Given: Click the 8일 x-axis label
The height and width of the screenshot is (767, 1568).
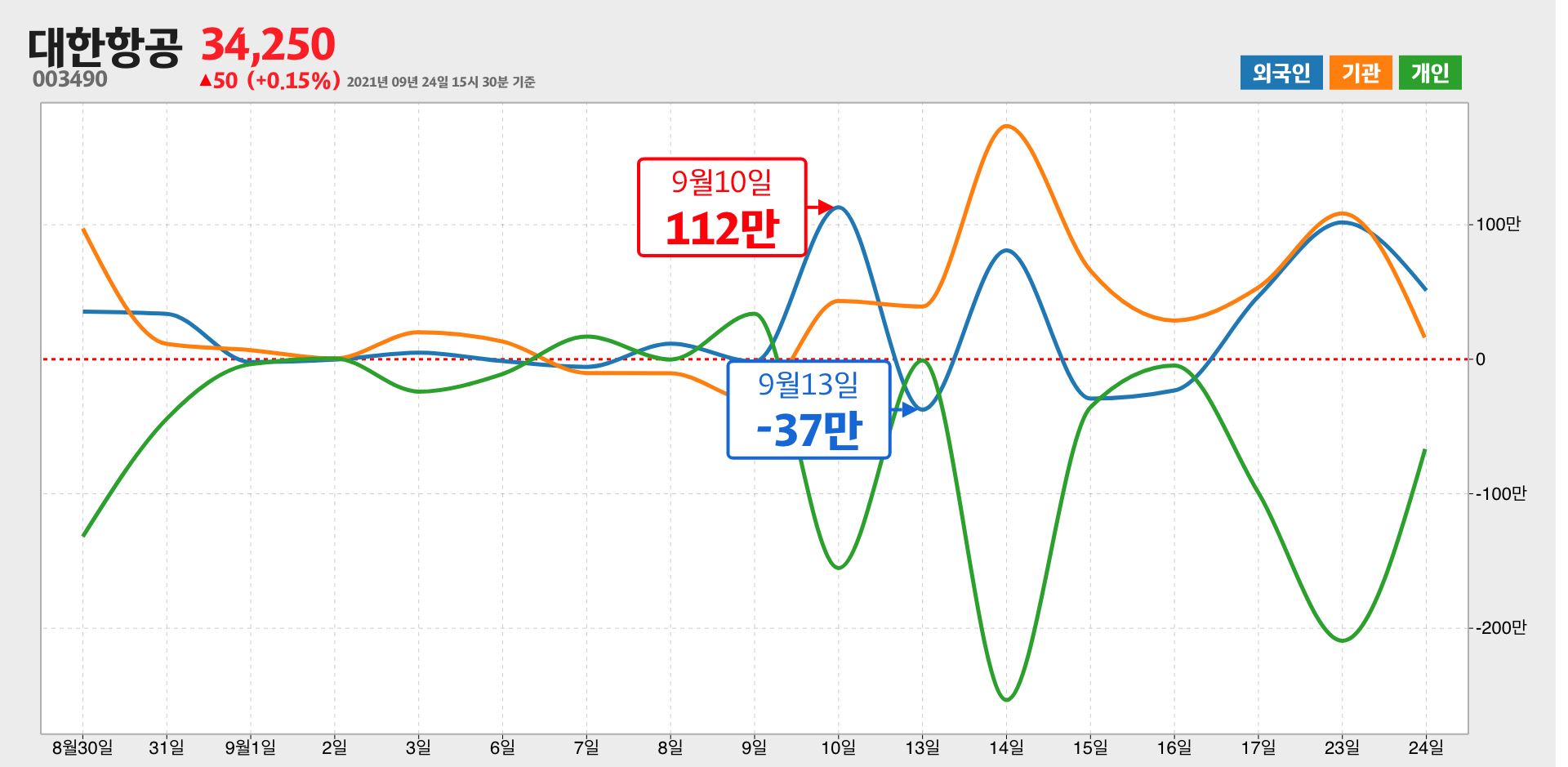Looking at the screenshot, I should (670, 747).
